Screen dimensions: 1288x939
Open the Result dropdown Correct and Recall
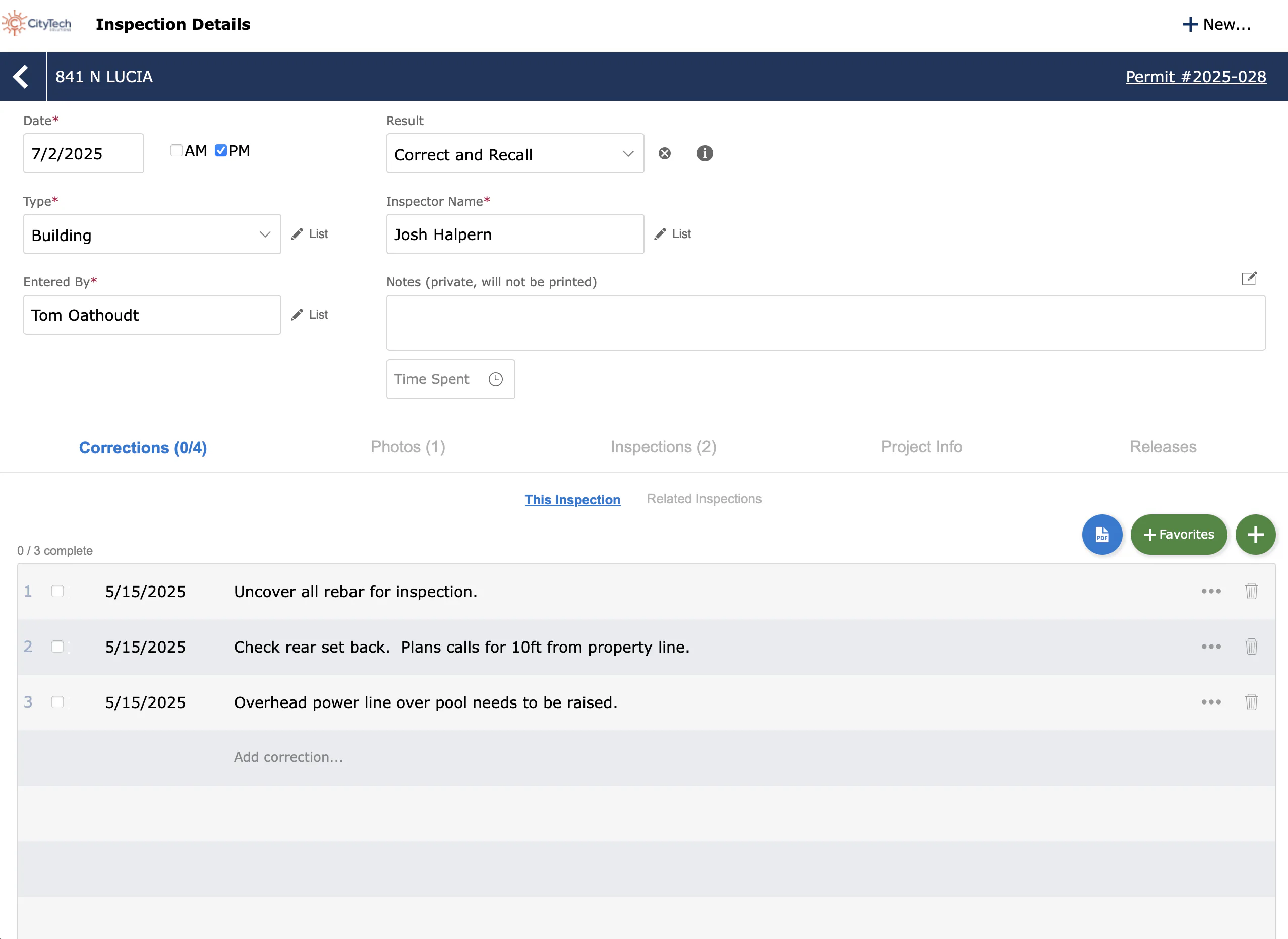515,153
